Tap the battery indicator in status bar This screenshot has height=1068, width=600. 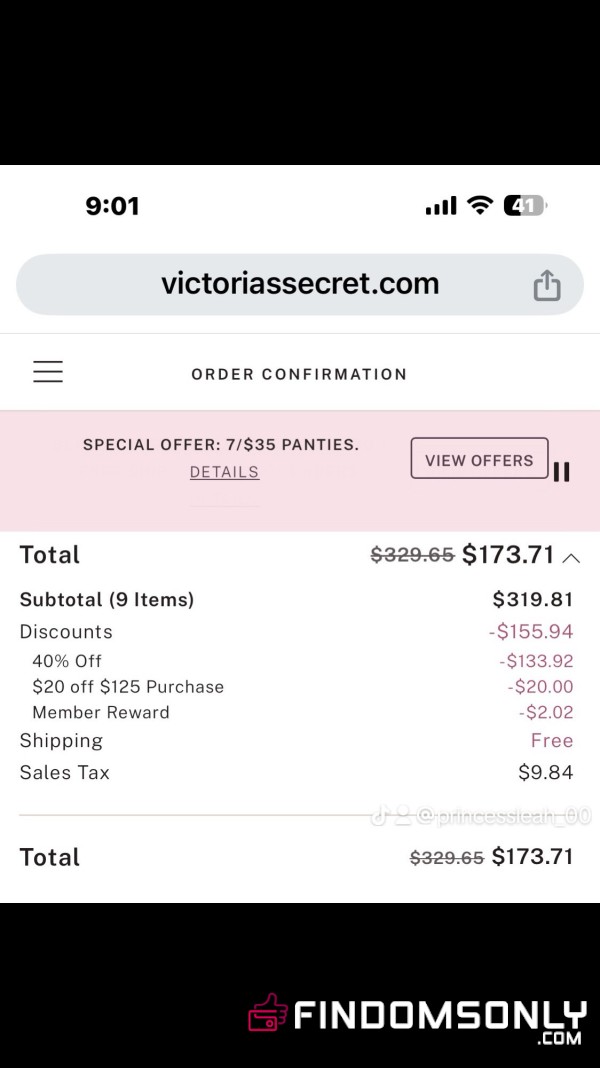525,205
